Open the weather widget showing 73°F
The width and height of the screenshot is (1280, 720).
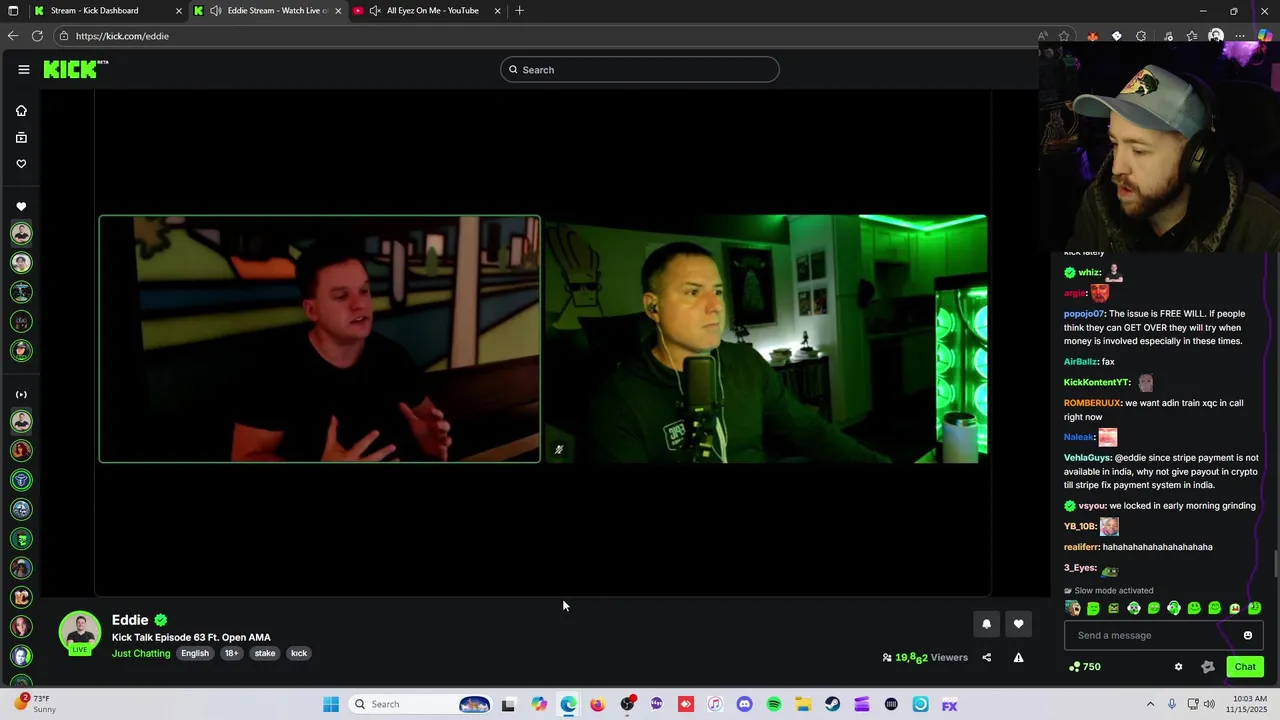(x=34, y=704)
